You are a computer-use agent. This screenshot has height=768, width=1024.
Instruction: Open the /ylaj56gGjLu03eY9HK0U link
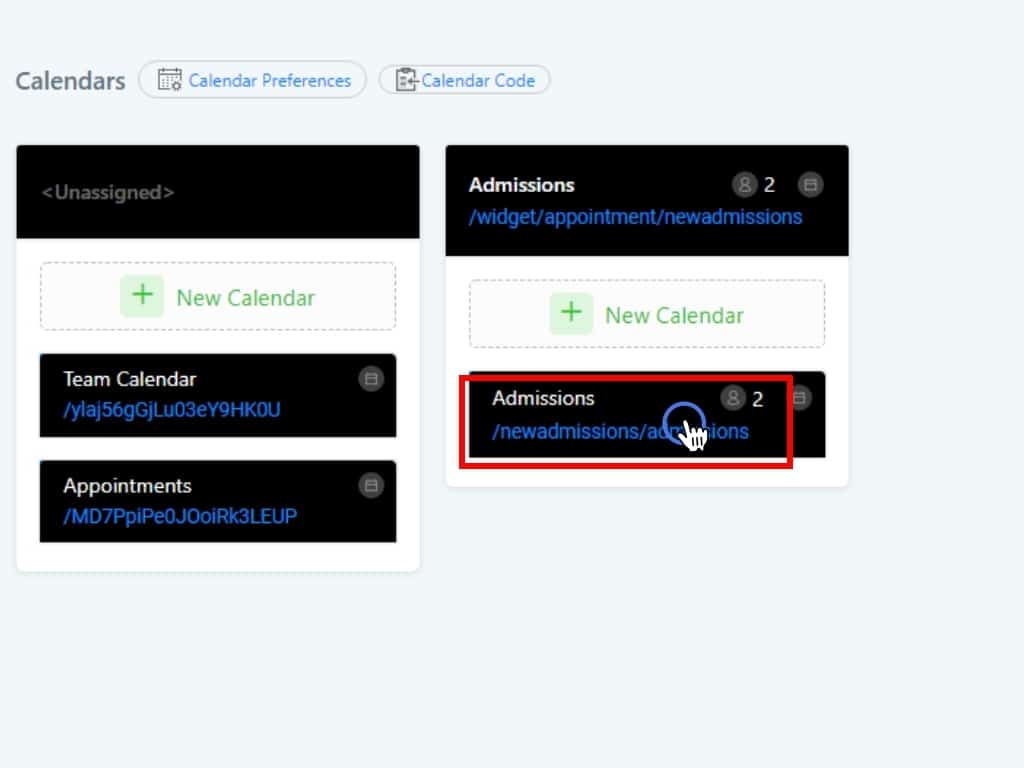[x=171, y=409]
